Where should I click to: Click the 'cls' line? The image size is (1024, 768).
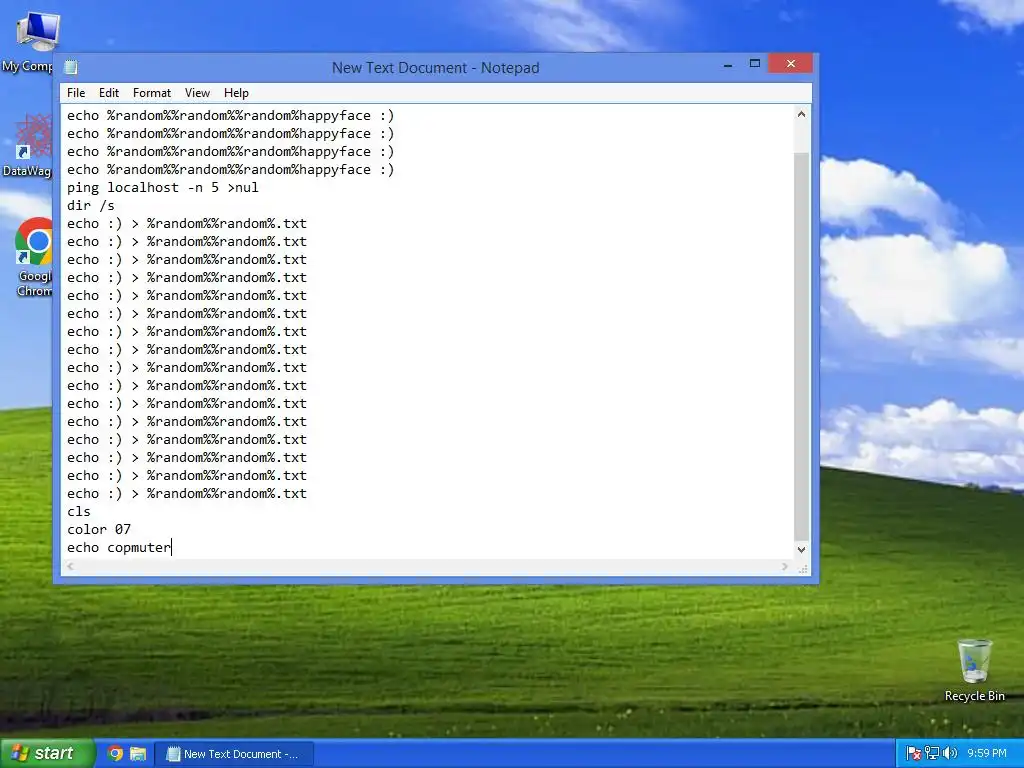[x=79, y=511]
